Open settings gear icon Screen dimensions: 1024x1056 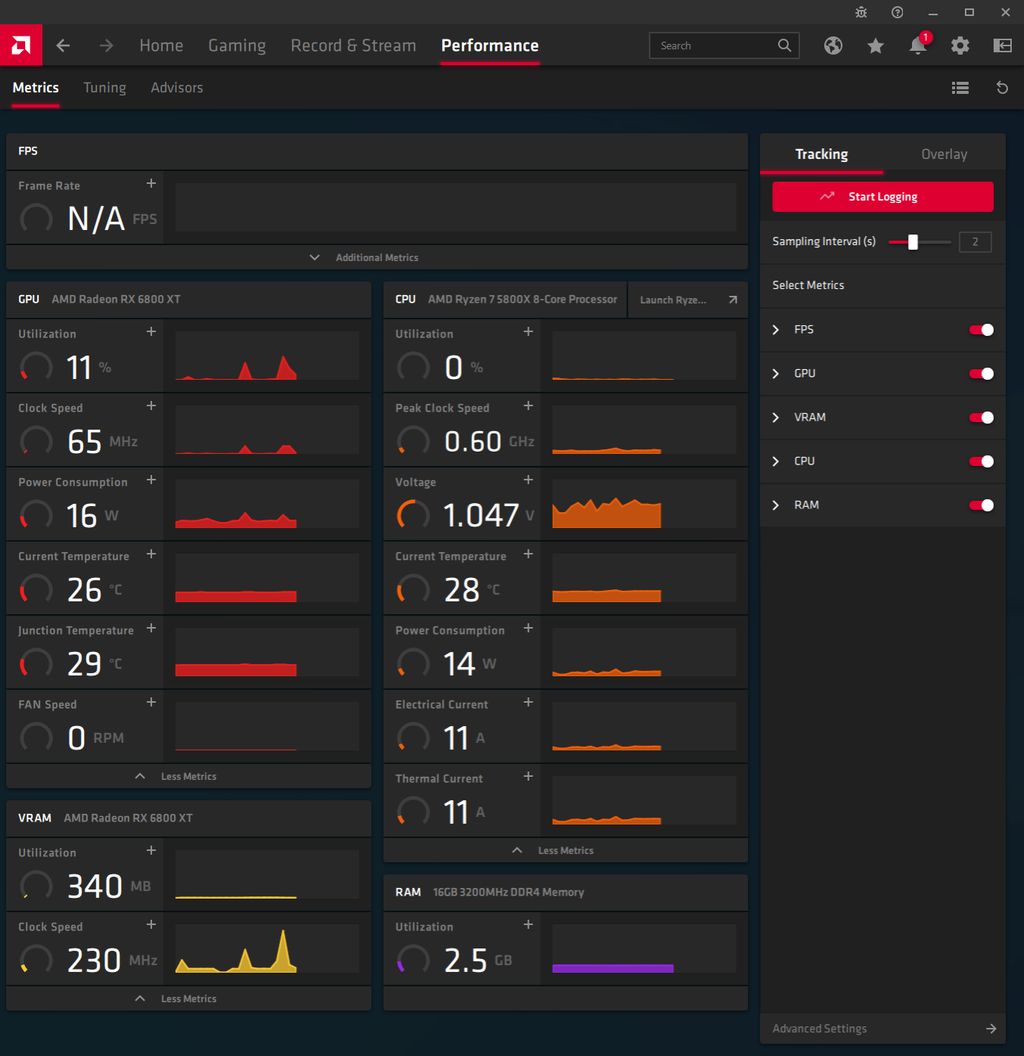click(960, 46)
